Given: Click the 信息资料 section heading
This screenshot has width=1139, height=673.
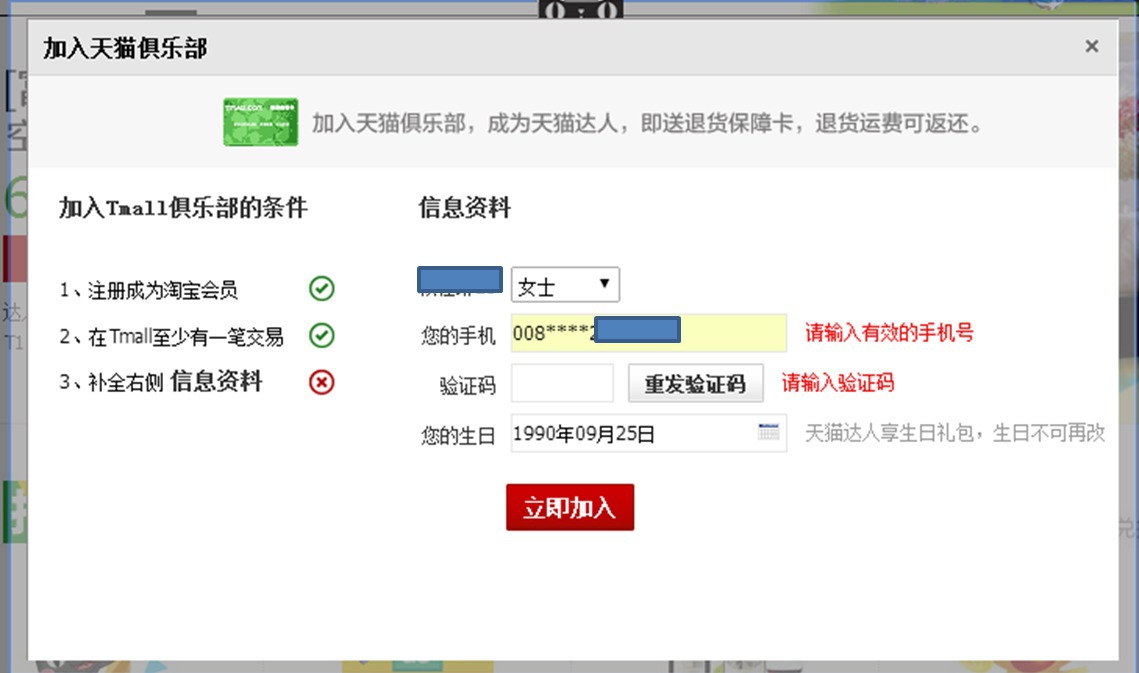Looking at the screenshot, I should pos(464,208).
